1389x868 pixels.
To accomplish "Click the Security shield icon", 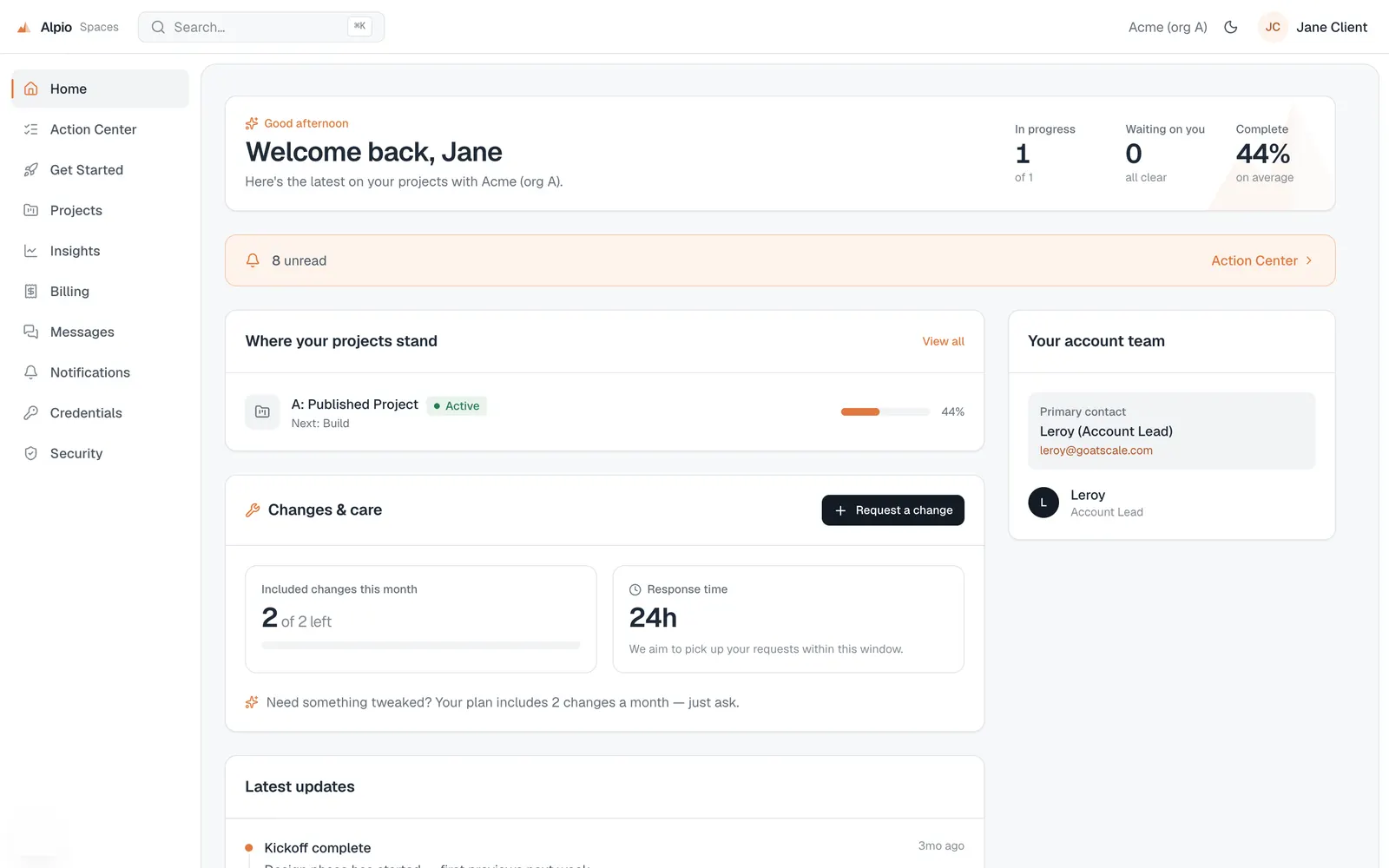I will [31, 453].
